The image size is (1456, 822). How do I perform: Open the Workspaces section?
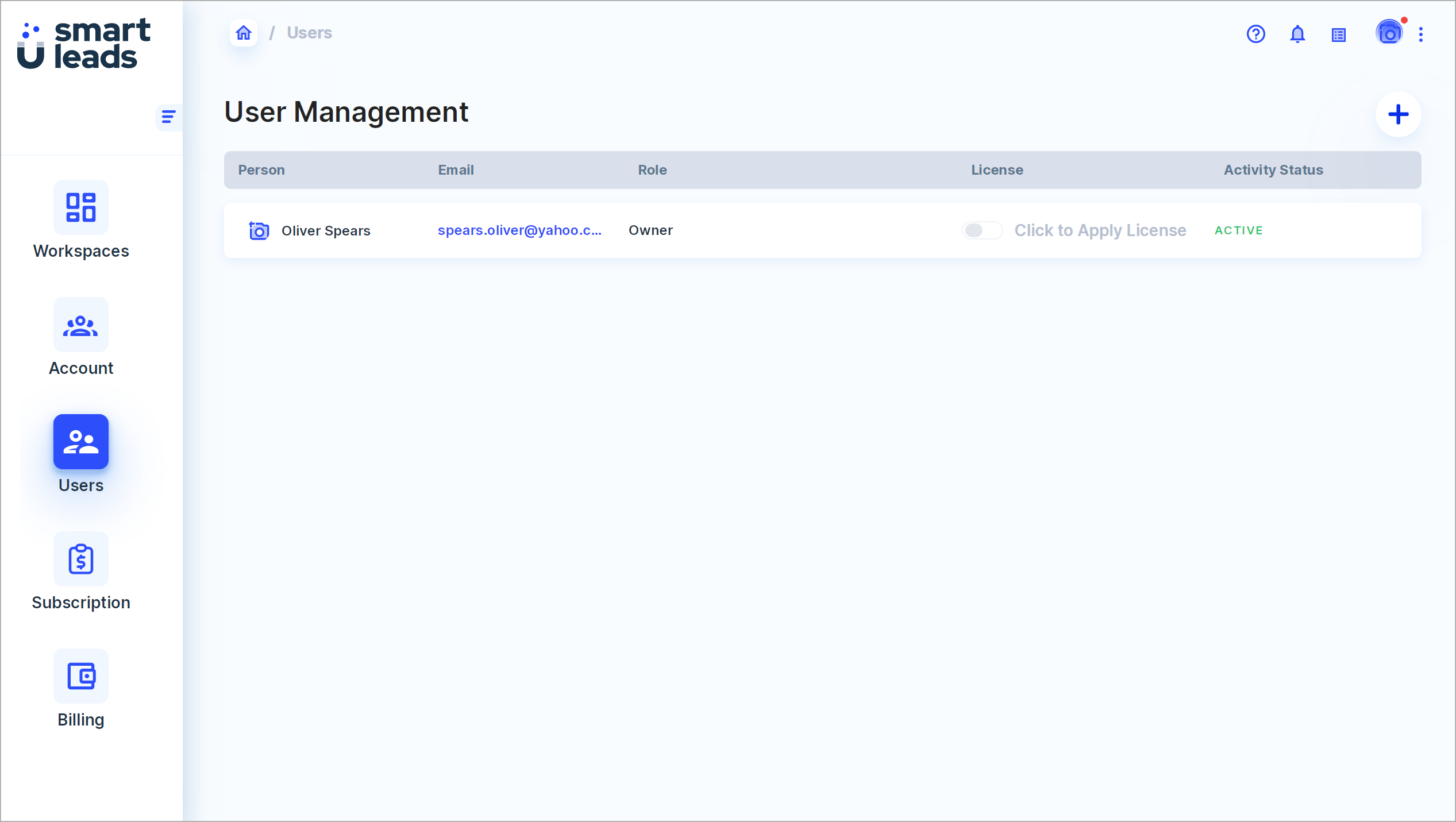81,219
